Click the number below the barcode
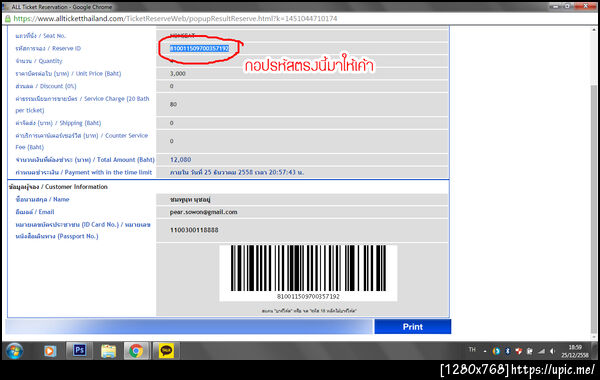600x380 pixels. 308,296
